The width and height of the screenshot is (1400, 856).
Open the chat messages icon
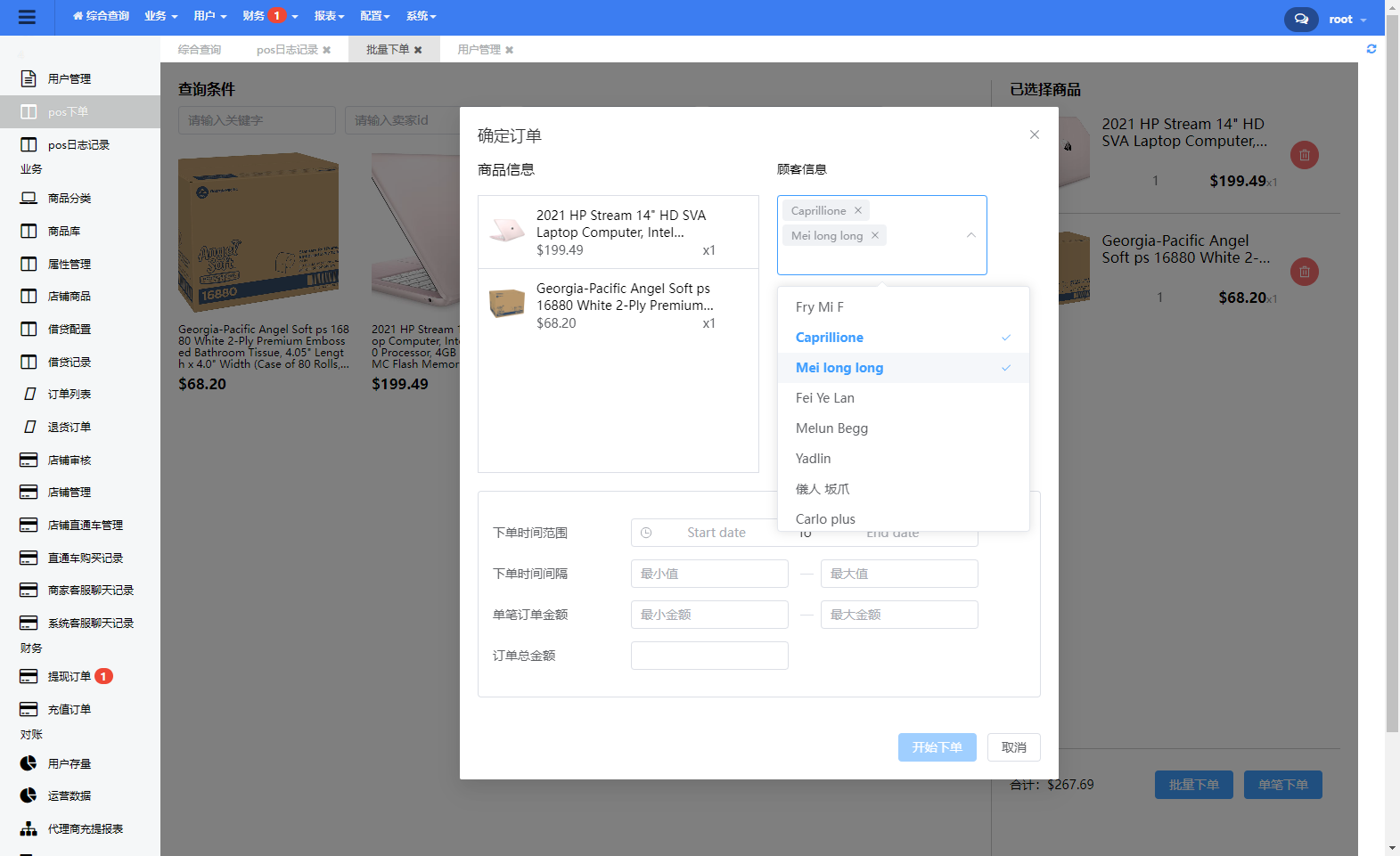point(1301,19)
